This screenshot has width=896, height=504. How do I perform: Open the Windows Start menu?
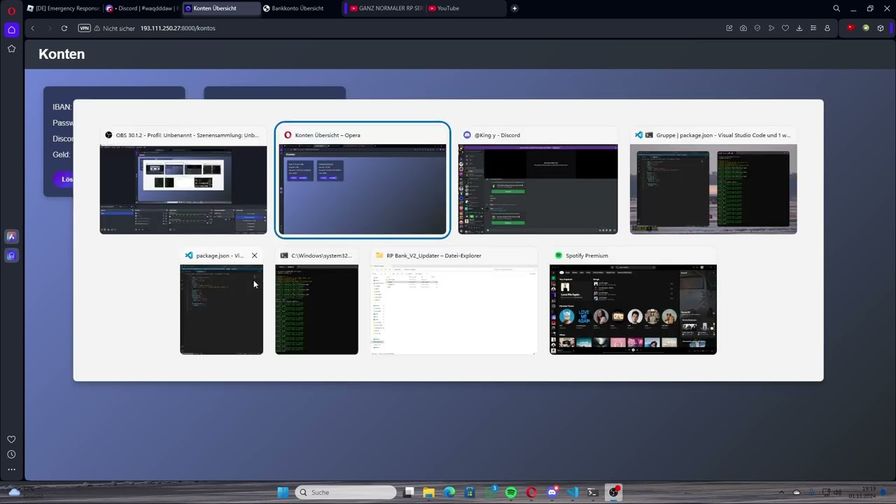[x=283, y=492]
